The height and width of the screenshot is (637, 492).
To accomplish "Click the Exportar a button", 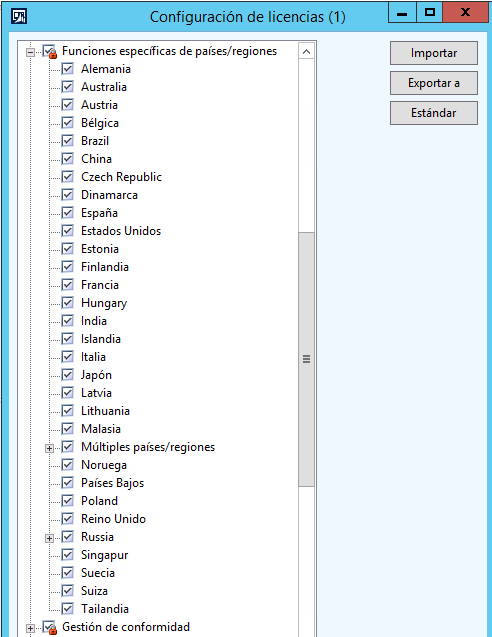I will tap(433, 83).
